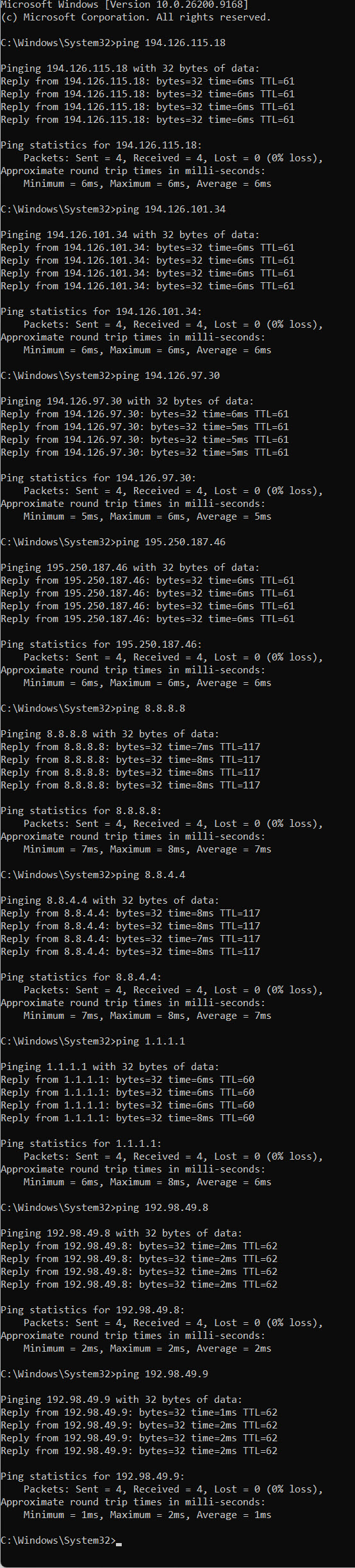
Task: Click the ping 192.98.49.9 command line
Action: (x=104, y=1374)
